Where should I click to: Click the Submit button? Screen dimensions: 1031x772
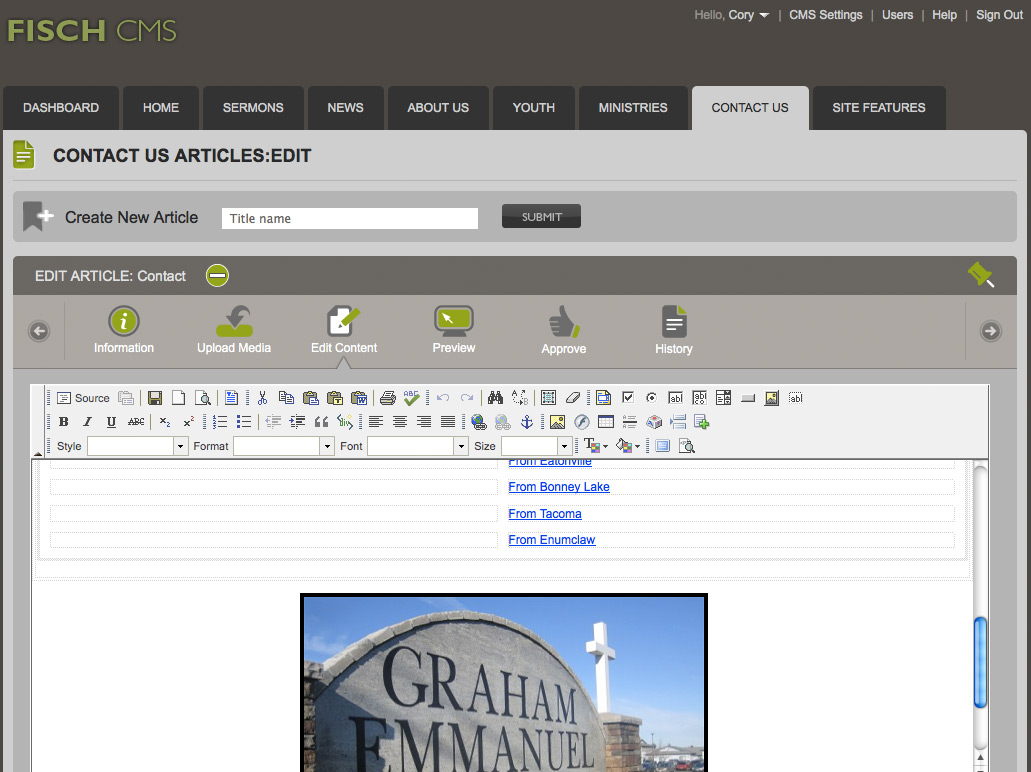tap(541, 216)
